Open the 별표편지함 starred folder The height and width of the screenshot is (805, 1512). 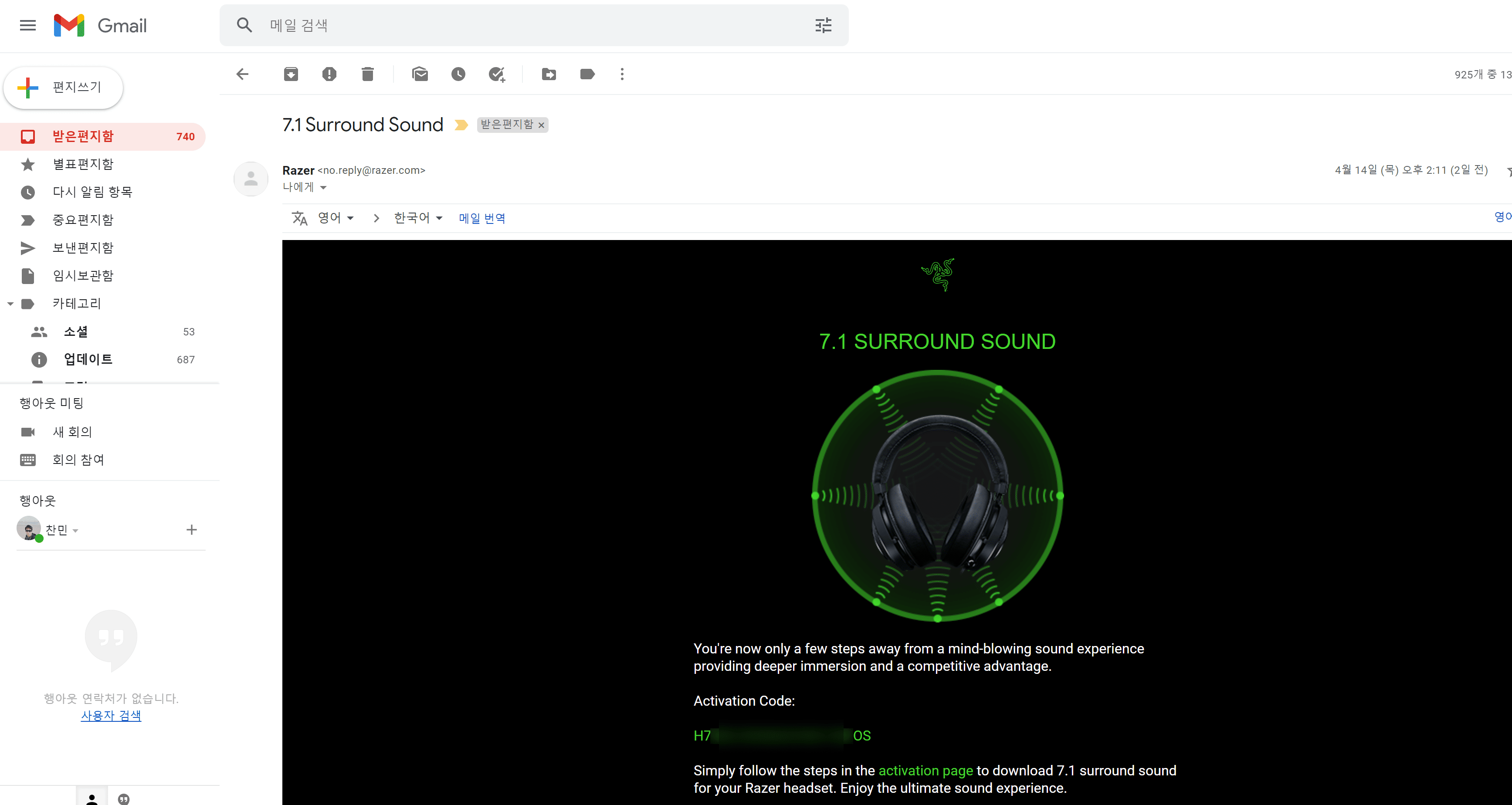[x=83, y=164]
